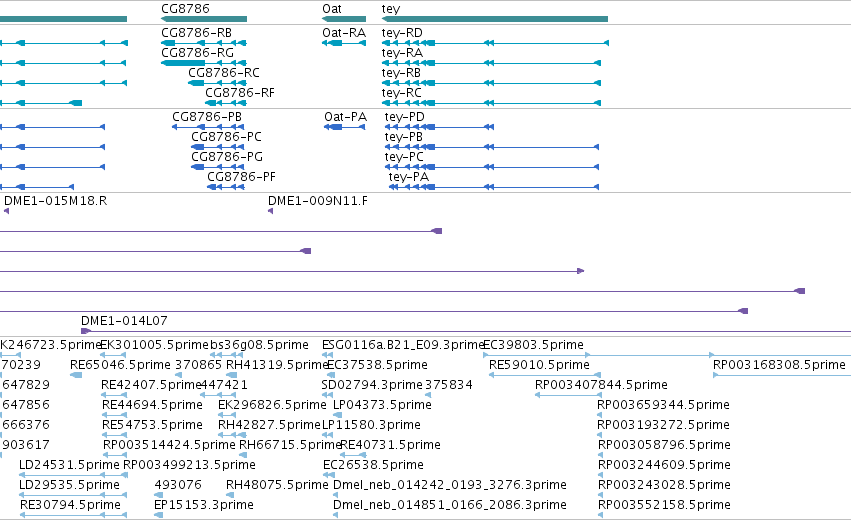Viewport: 851px width, 520px height.
Task: Click protein label CG8786-PF
Action: (x=242, y=177)
